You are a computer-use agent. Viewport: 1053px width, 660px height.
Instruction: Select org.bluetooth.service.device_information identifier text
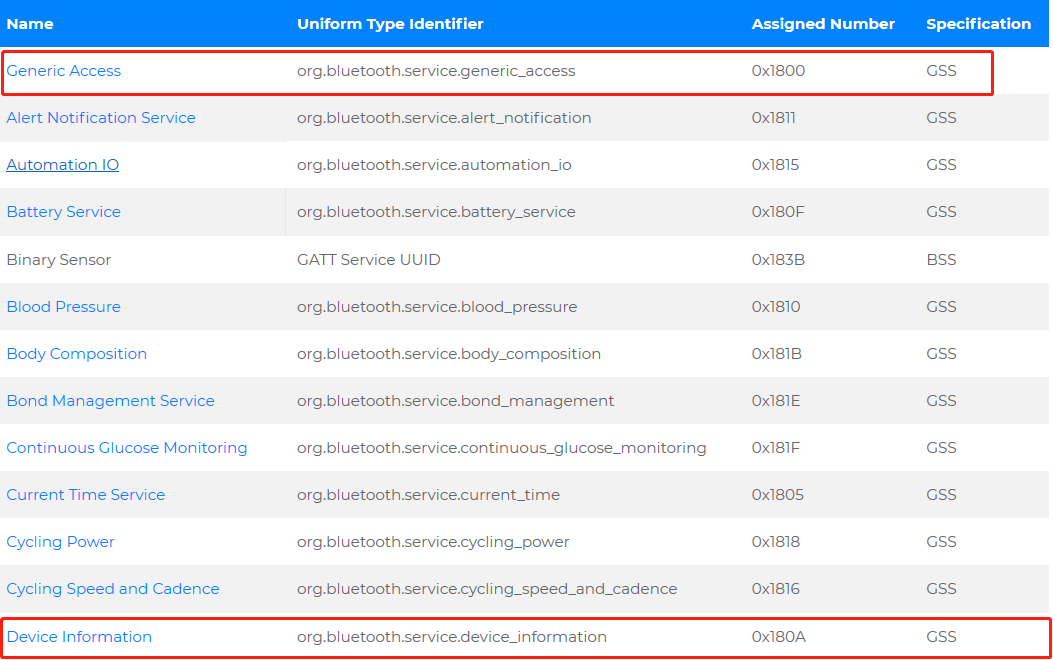click(452, 637)
